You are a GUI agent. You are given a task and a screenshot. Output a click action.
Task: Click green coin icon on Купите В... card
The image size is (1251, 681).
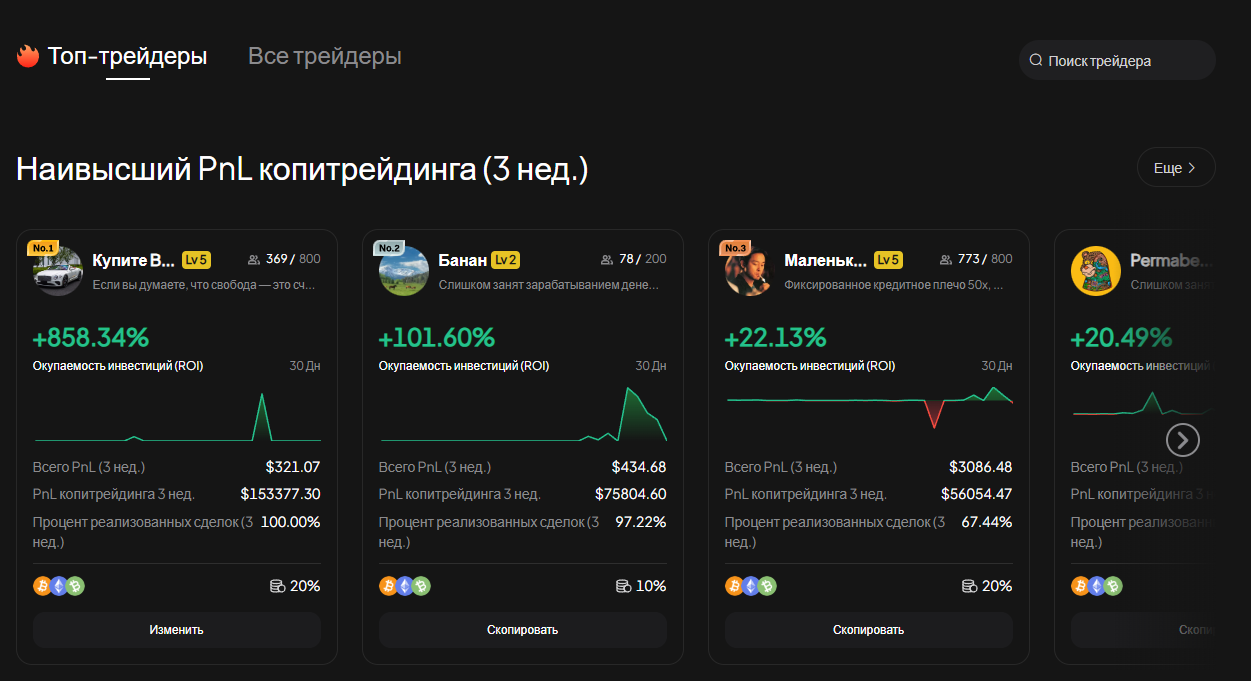[75, 586]
